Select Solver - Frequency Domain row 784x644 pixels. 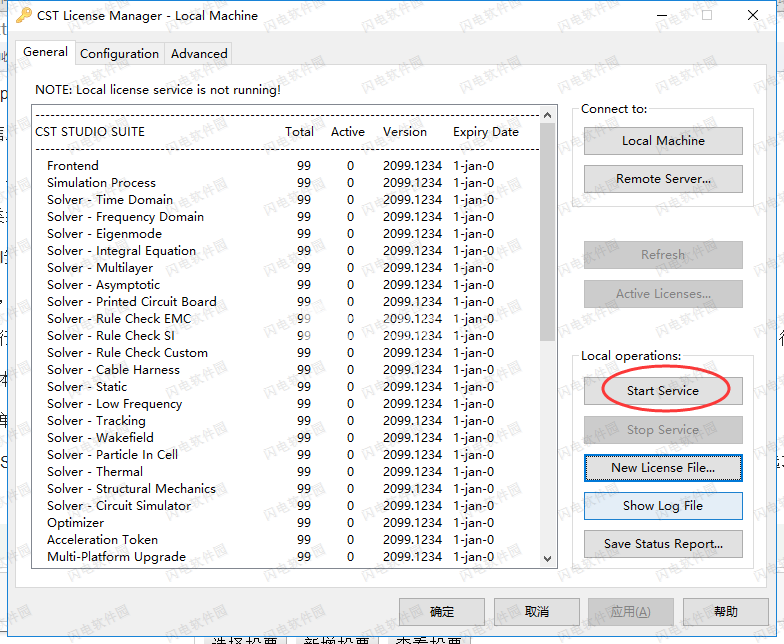point(270,217)
